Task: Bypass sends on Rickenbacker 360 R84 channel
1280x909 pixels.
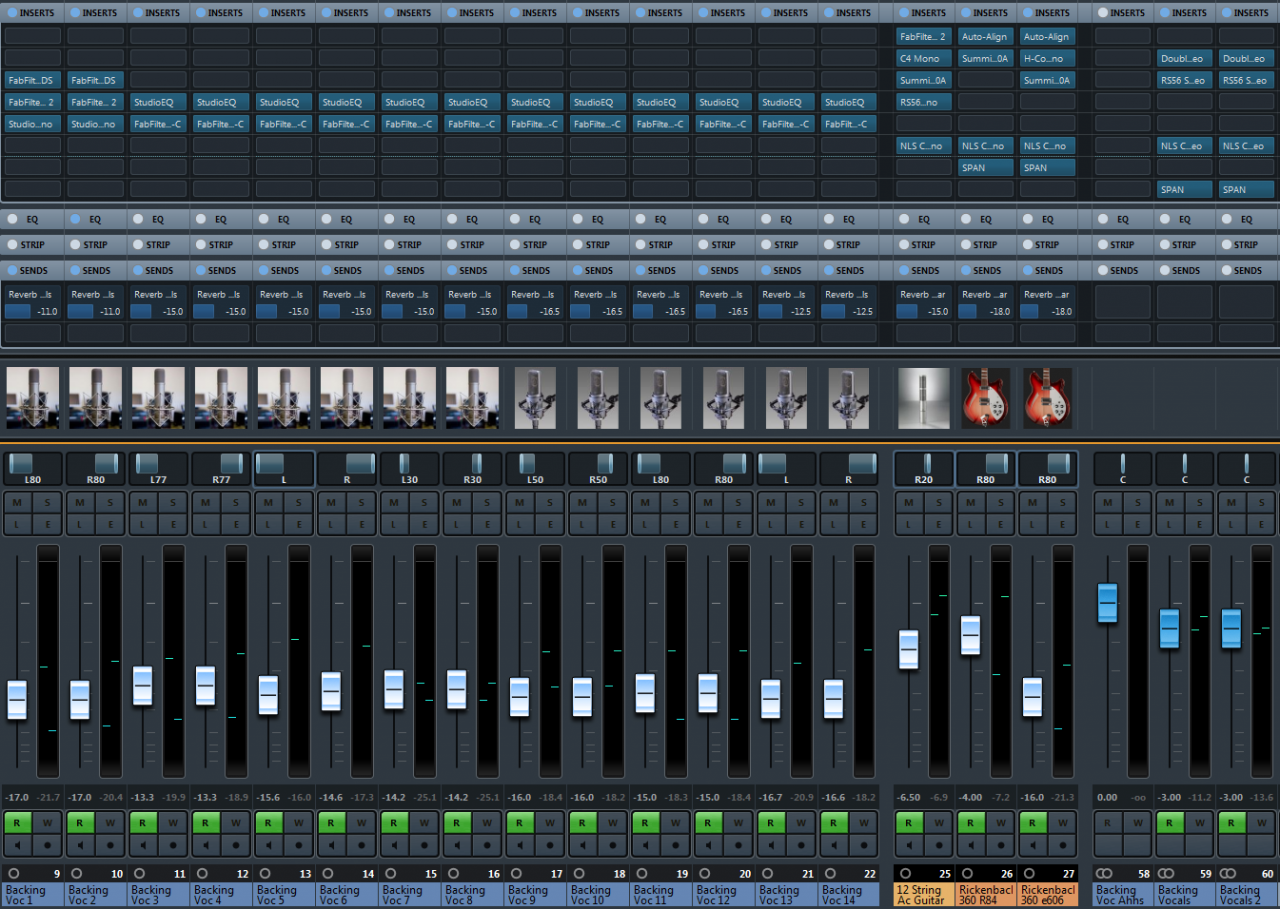Action: [965, 271]
